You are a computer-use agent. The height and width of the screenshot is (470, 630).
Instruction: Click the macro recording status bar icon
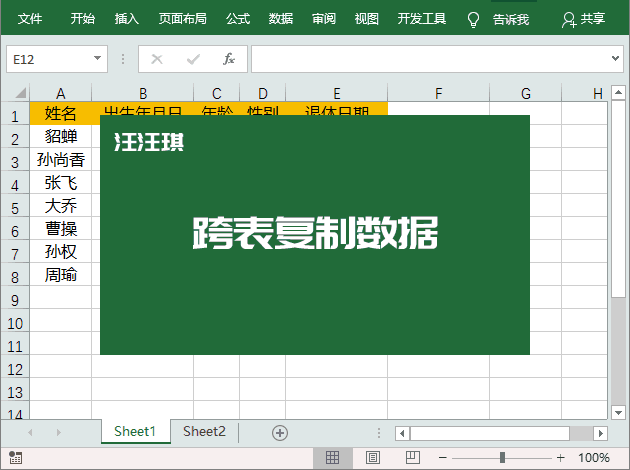point(16,457)
